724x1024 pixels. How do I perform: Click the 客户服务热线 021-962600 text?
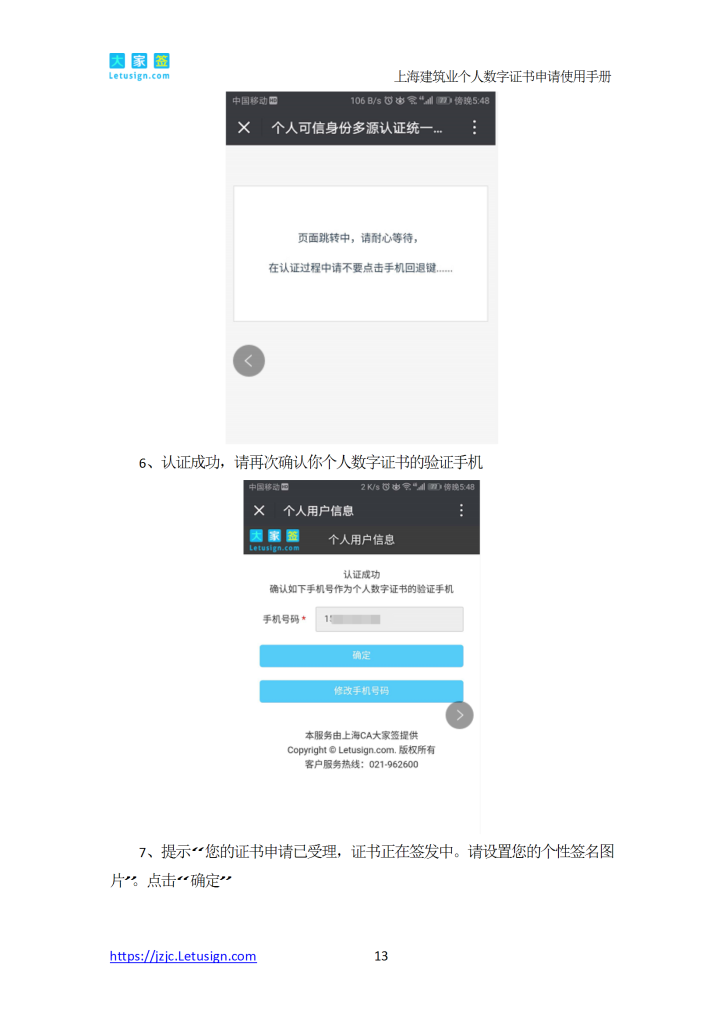click(x=361, y=765)
